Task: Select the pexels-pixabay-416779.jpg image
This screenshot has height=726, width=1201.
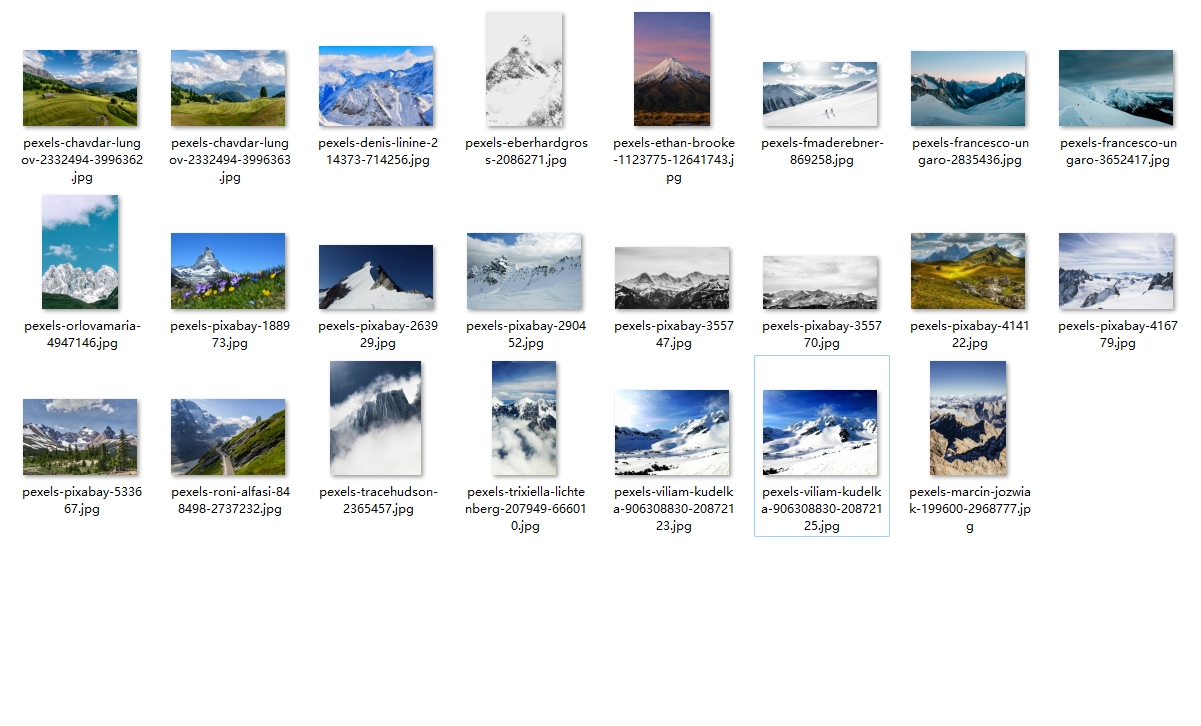Action: pos(1116,271)
